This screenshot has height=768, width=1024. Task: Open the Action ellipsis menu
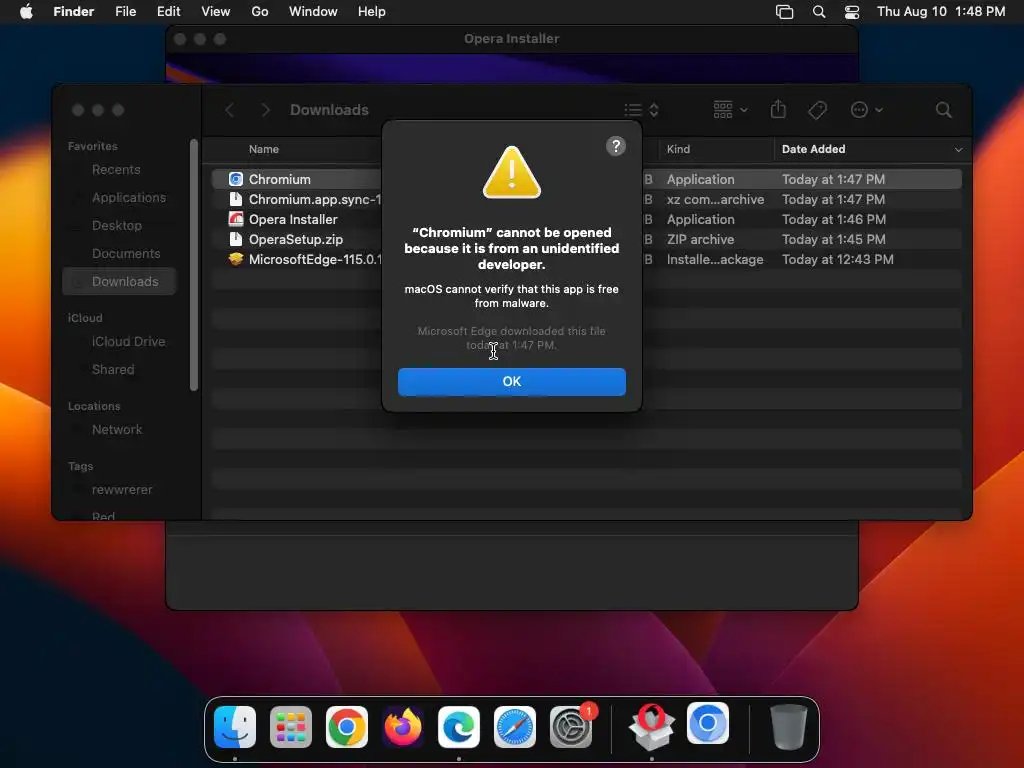click(867, 110)
